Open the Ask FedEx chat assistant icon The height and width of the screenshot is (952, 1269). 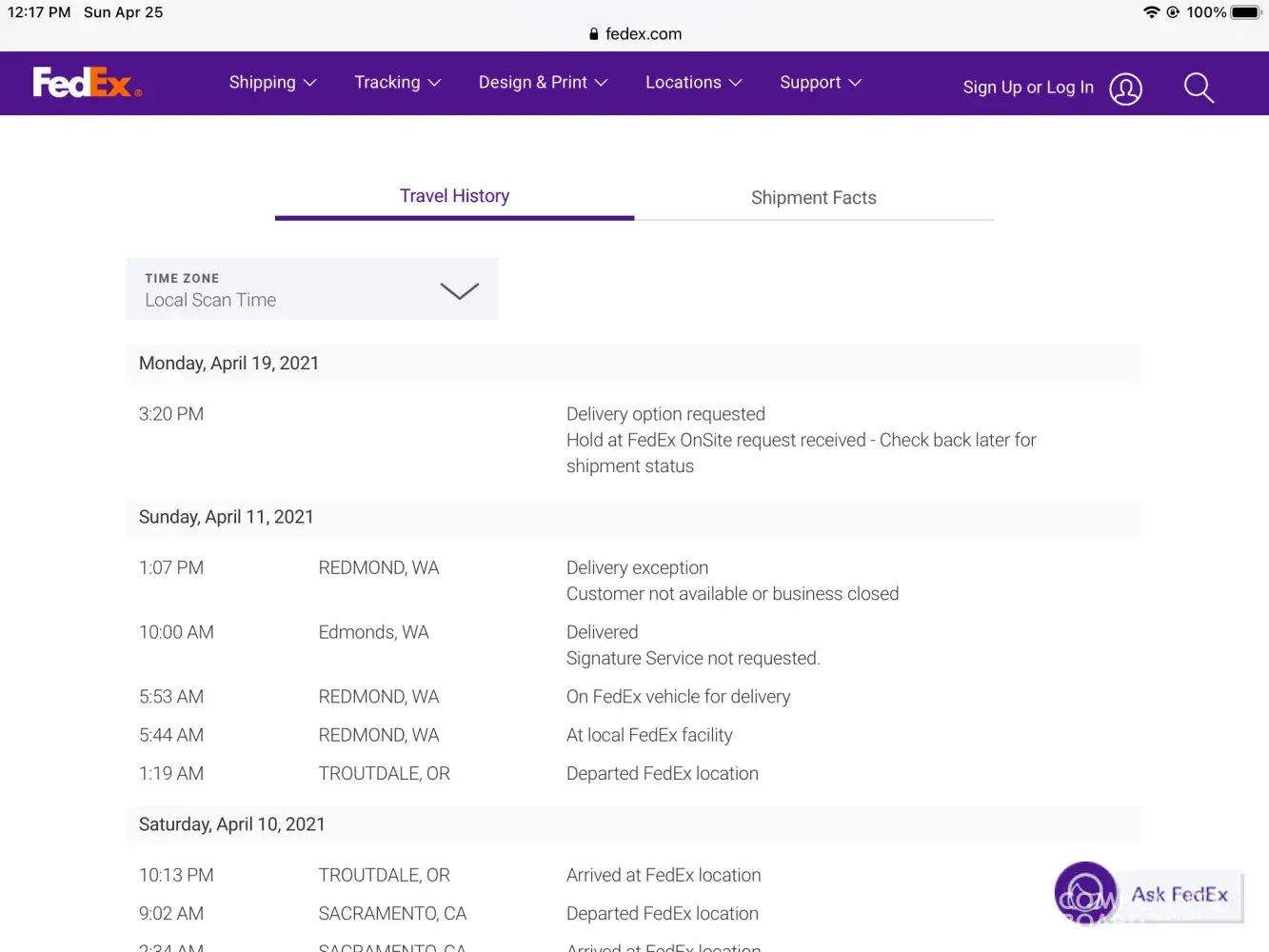pyautogui.click(x=1085, y=893)
